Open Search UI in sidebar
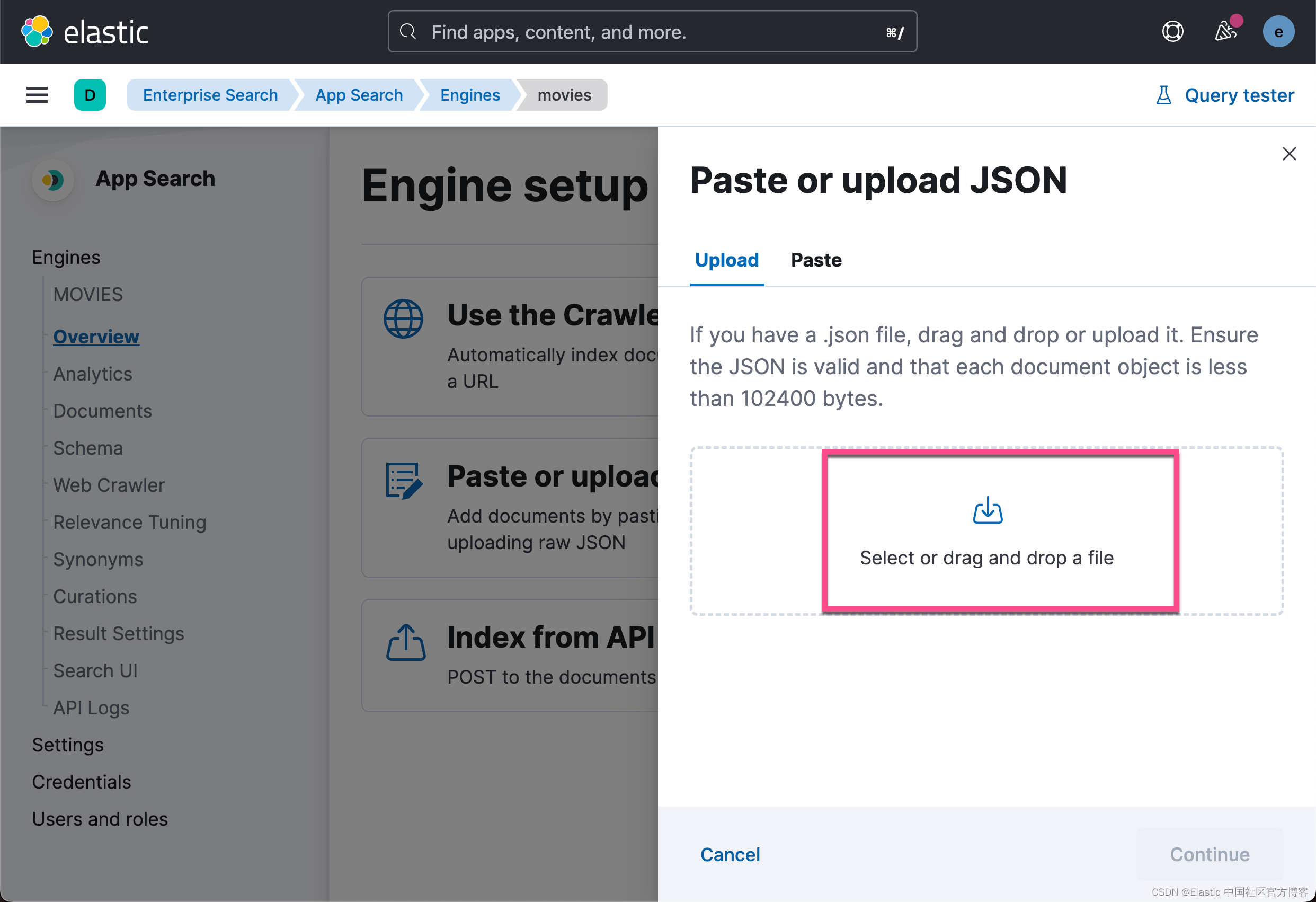The image size is (1316, 902). tap(95, 670)
